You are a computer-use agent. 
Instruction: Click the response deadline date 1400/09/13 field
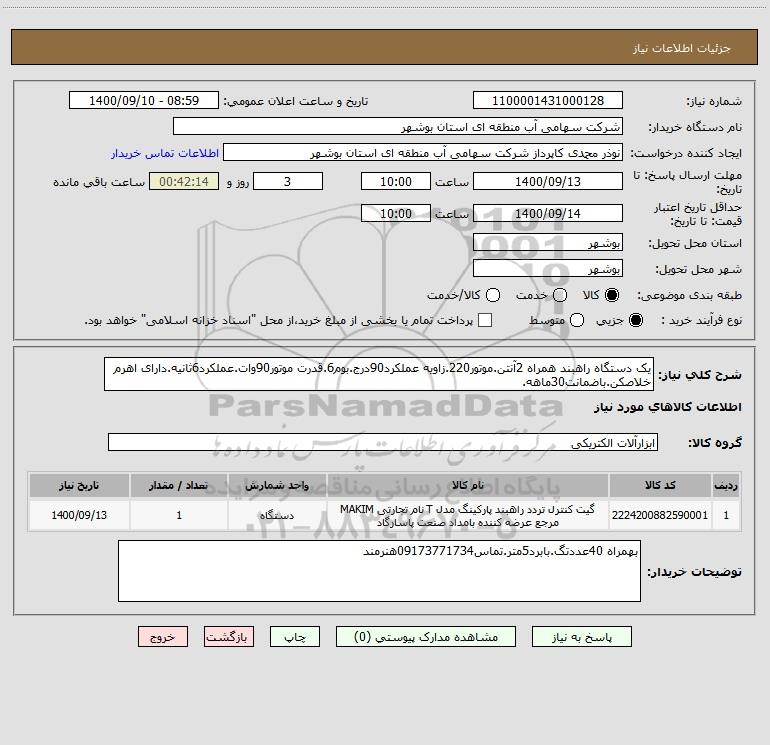[x=548, y=181]
